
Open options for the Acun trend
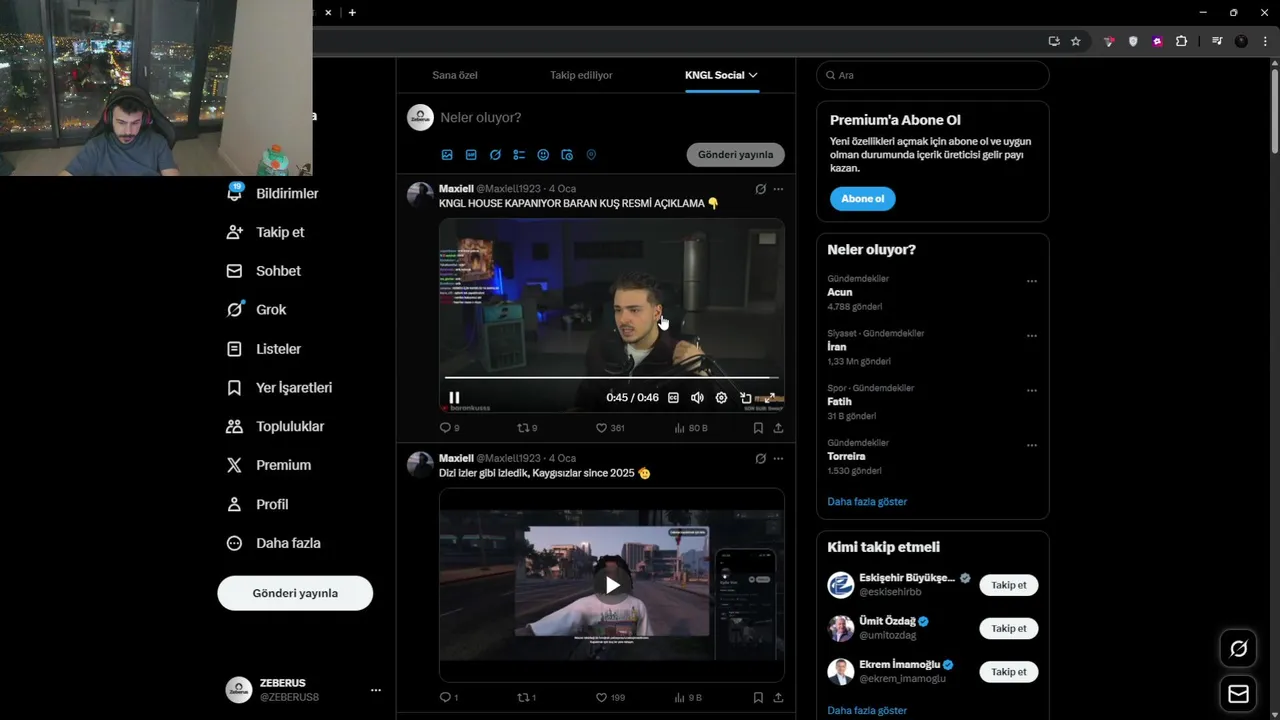1032,282
